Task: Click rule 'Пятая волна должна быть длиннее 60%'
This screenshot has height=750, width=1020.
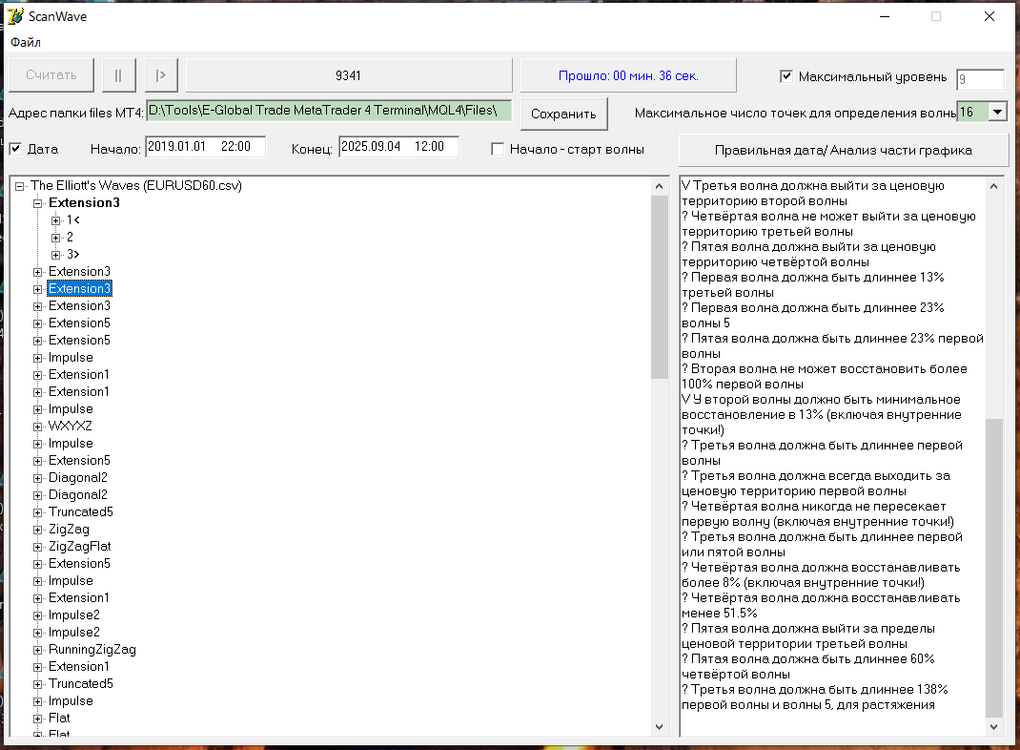Action: 809,667
